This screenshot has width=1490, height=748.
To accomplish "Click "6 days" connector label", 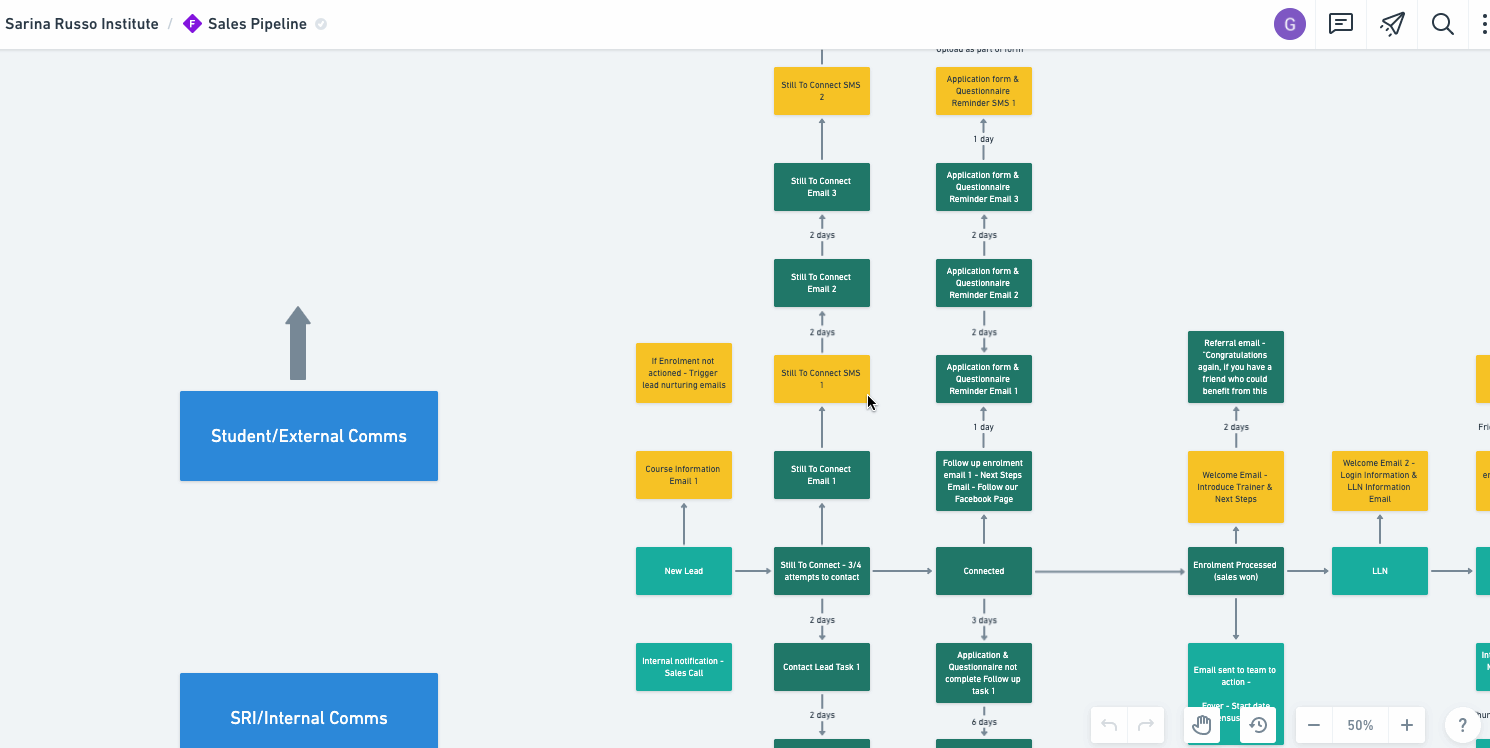I will click(984, 722).
